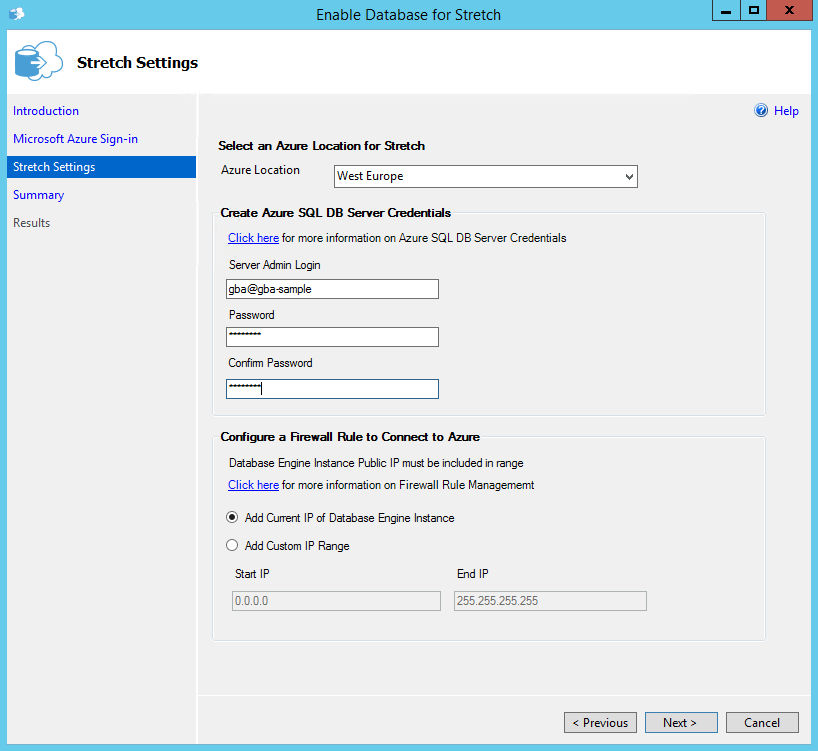Open the Server Credentials info link

[x=253, y=238]
